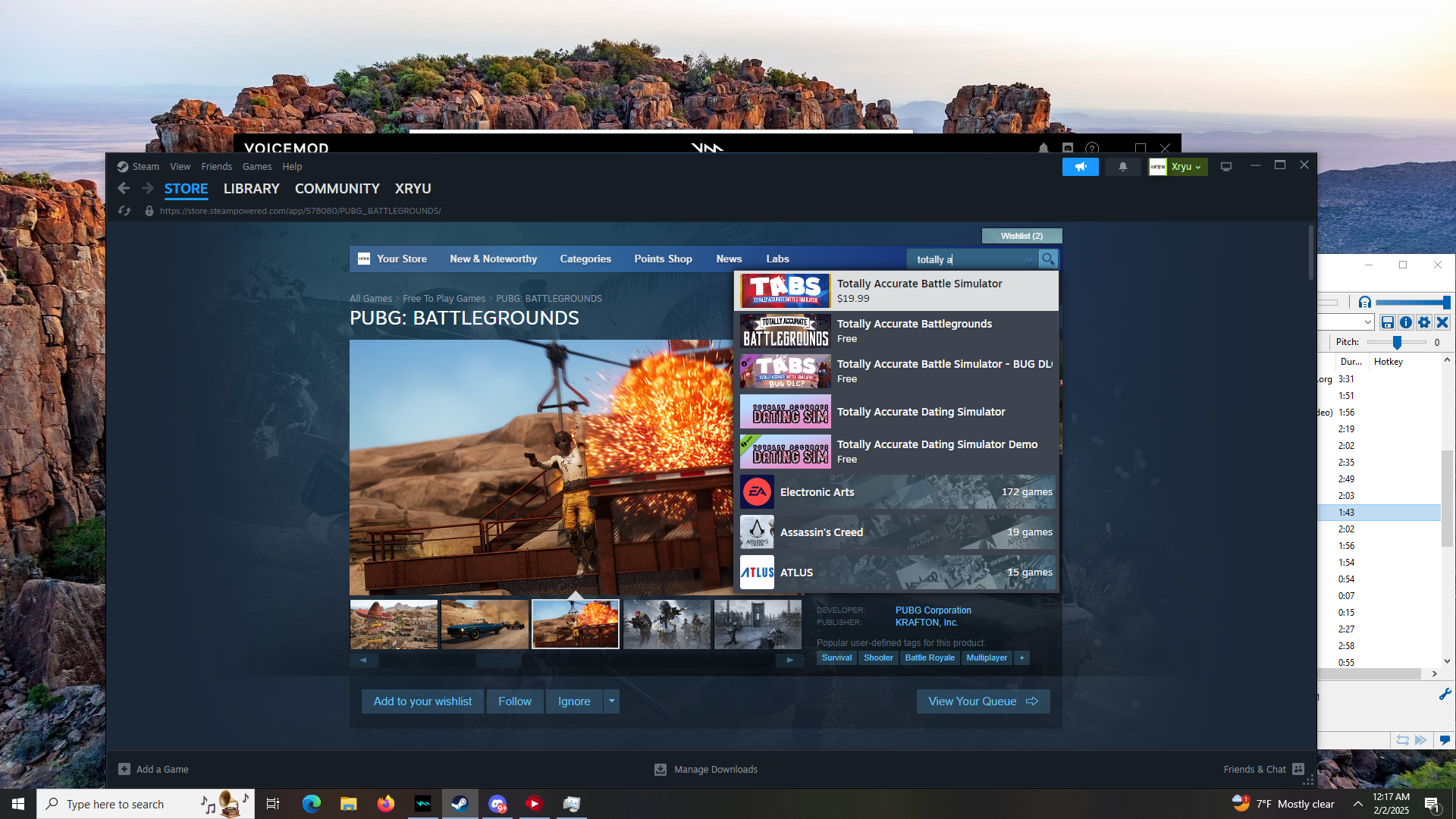Open soundboard settings gear icon
This screenshot has width=1456, height=819.
[1424, 323]
